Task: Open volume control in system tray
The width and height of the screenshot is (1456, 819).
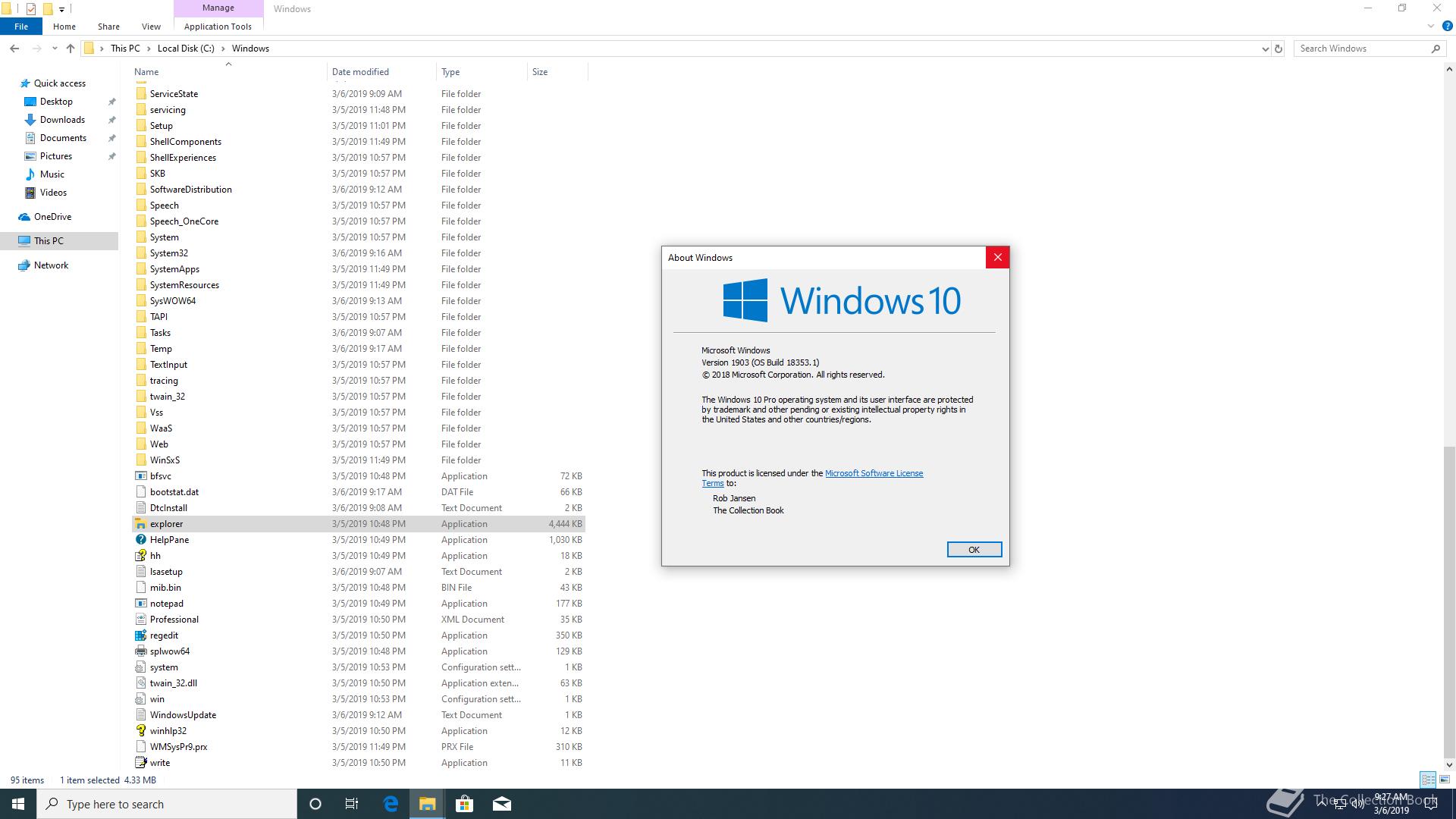Action: point(1357,804)
